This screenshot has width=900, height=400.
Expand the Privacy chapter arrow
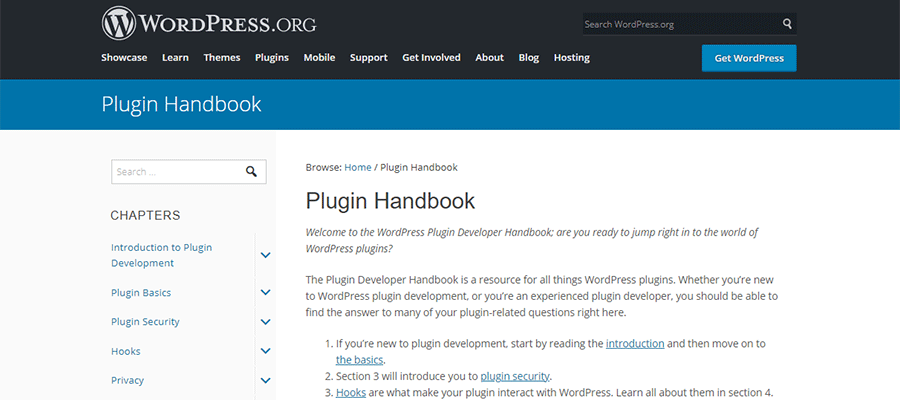(x=265, y=380)
